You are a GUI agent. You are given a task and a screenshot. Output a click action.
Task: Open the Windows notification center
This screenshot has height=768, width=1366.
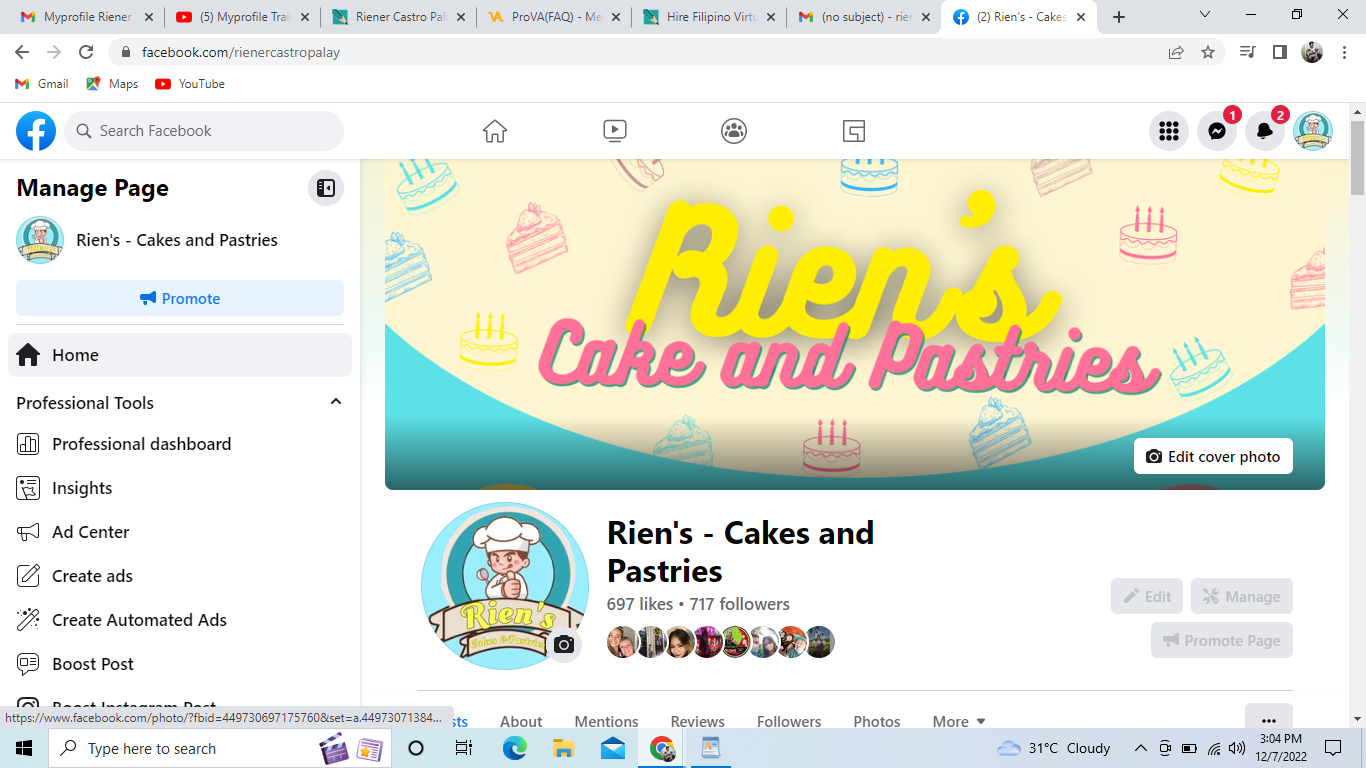[1333, 748]
